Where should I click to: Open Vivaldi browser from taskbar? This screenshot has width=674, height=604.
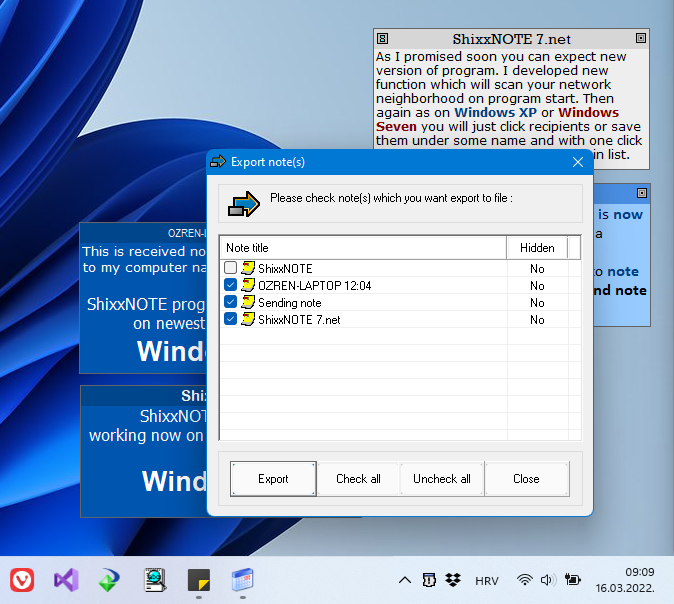pos(22,580)
